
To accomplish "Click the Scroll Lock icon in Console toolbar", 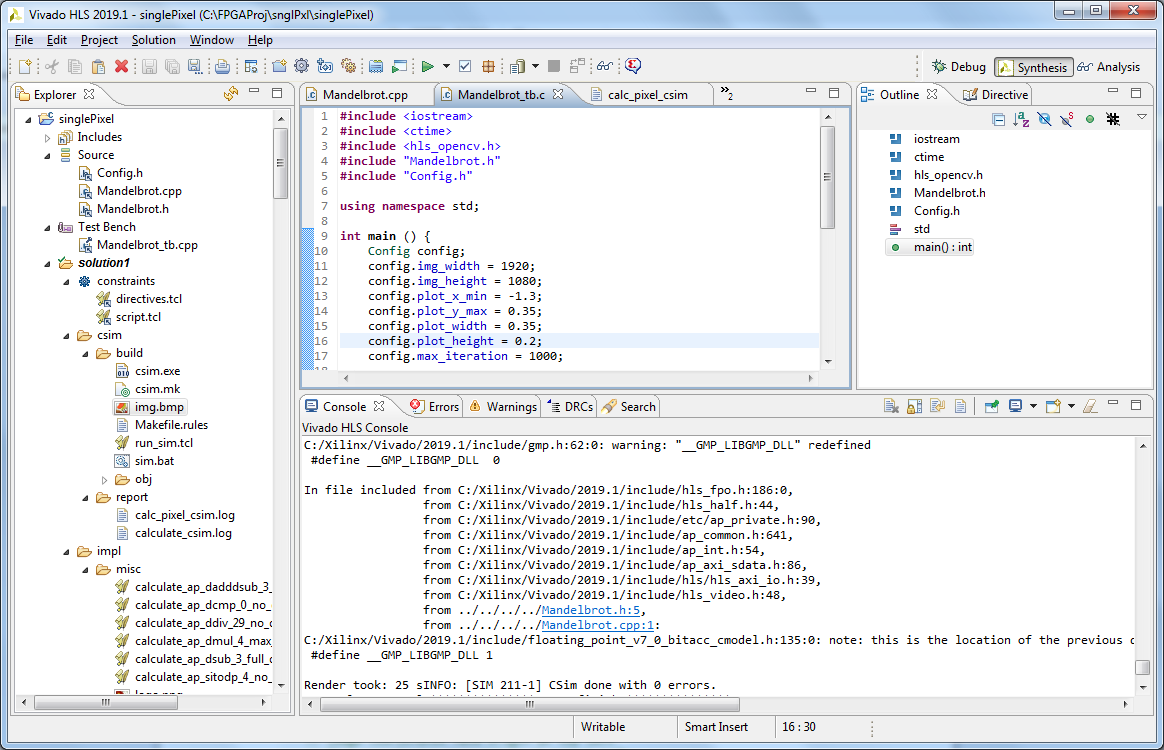I will [915, 406].
